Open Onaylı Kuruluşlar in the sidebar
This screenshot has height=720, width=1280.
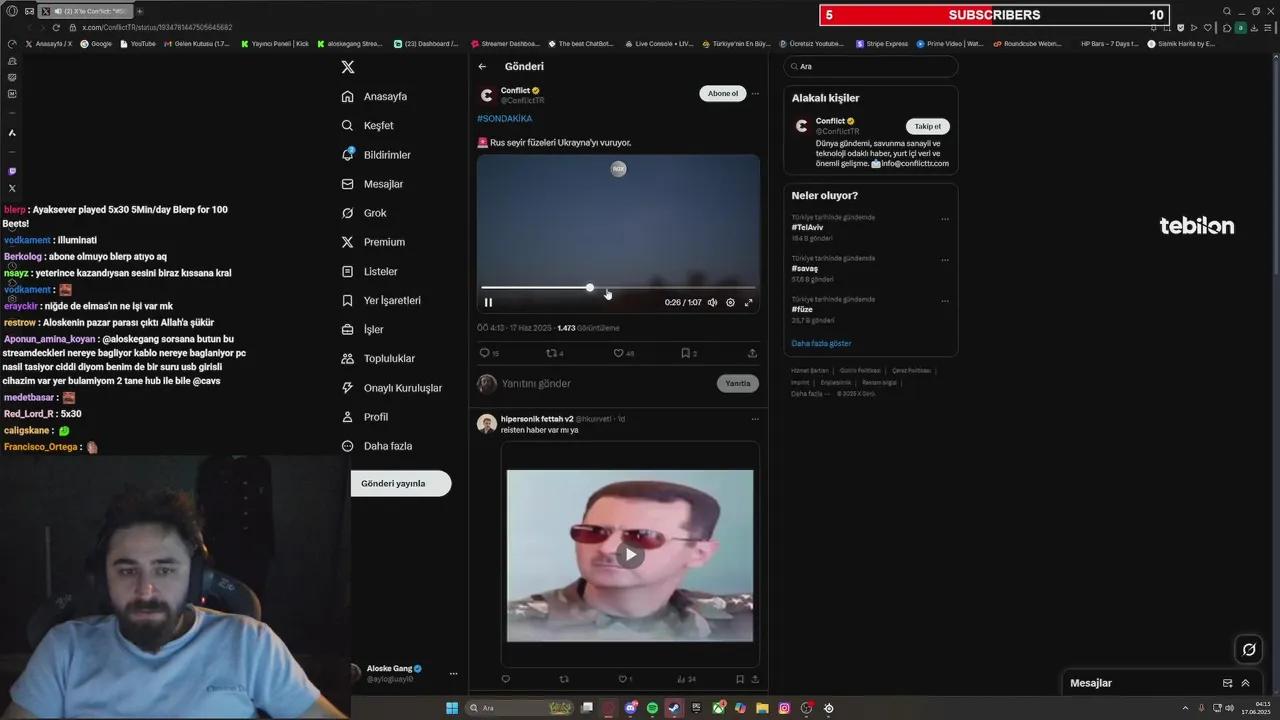click(x=391, y=388)
